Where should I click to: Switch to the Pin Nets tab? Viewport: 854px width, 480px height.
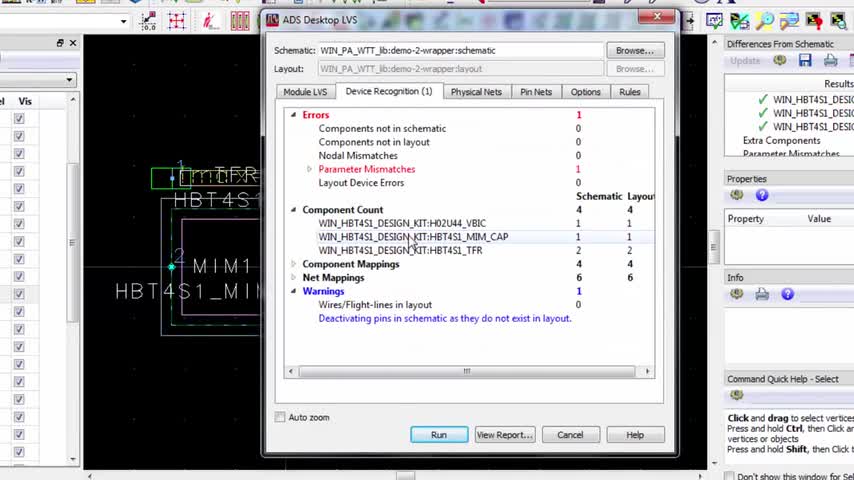pos(536,92)
